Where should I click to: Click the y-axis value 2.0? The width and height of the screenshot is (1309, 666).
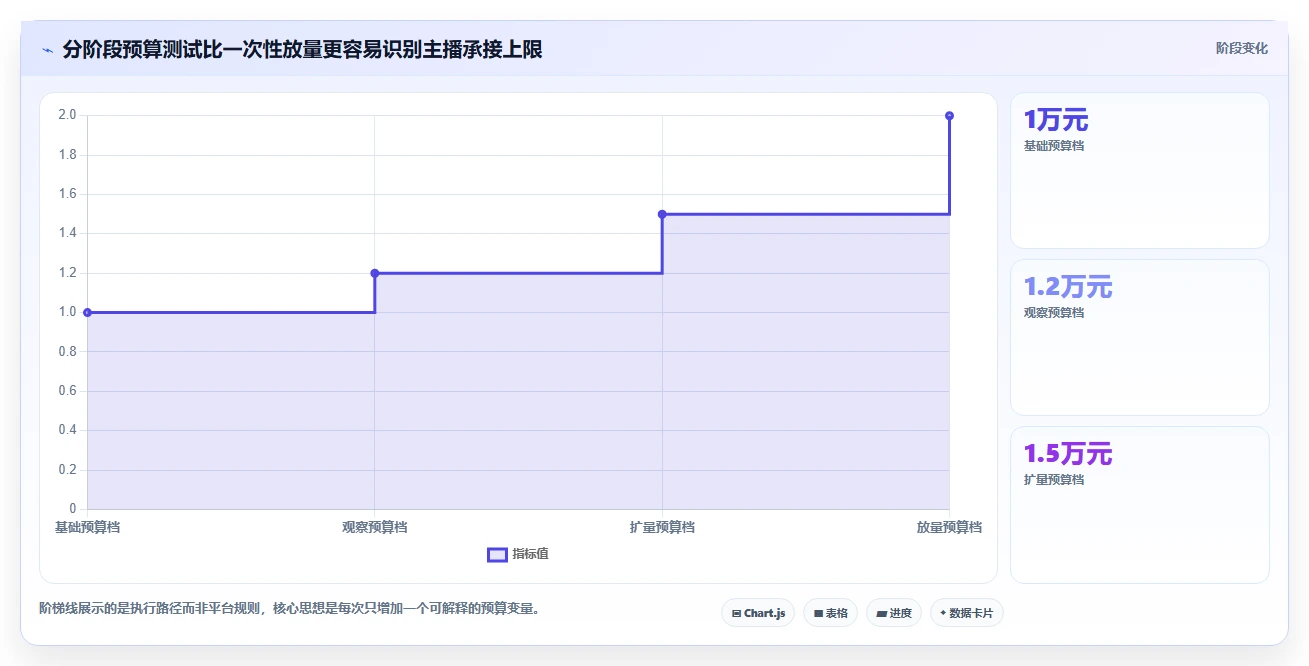pos(67,115)
